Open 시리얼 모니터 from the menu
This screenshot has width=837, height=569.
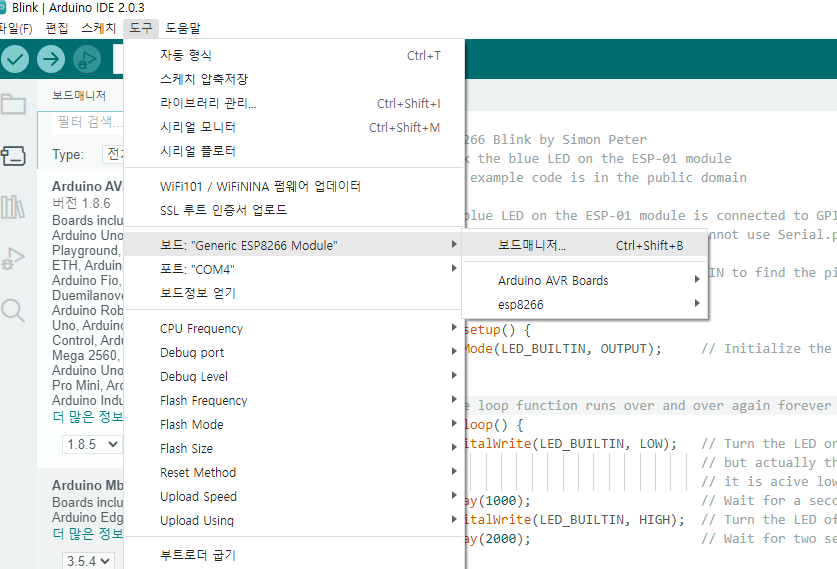coord(294,127)
